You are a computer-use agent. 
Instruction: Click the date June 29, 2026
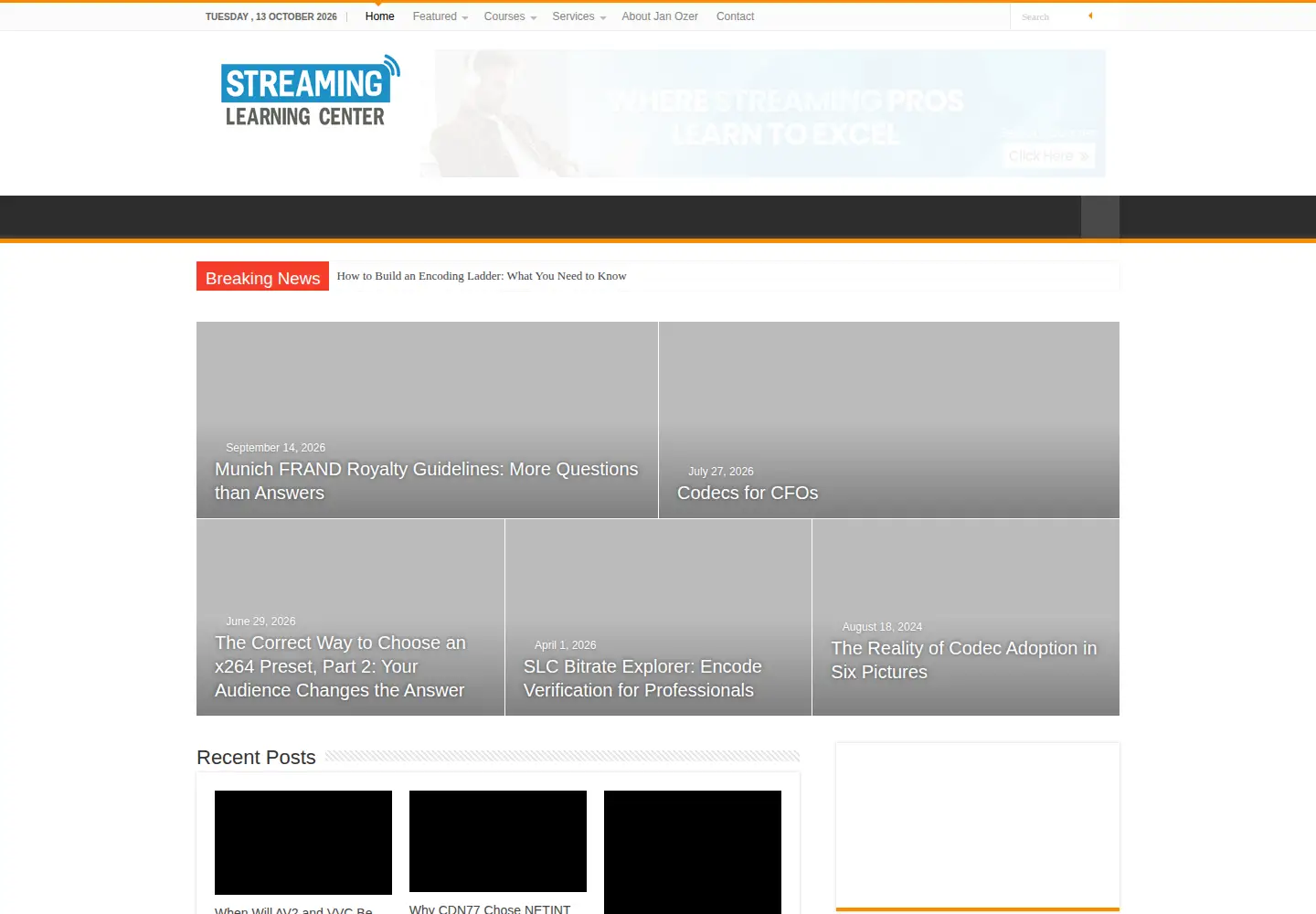[260, 622]
